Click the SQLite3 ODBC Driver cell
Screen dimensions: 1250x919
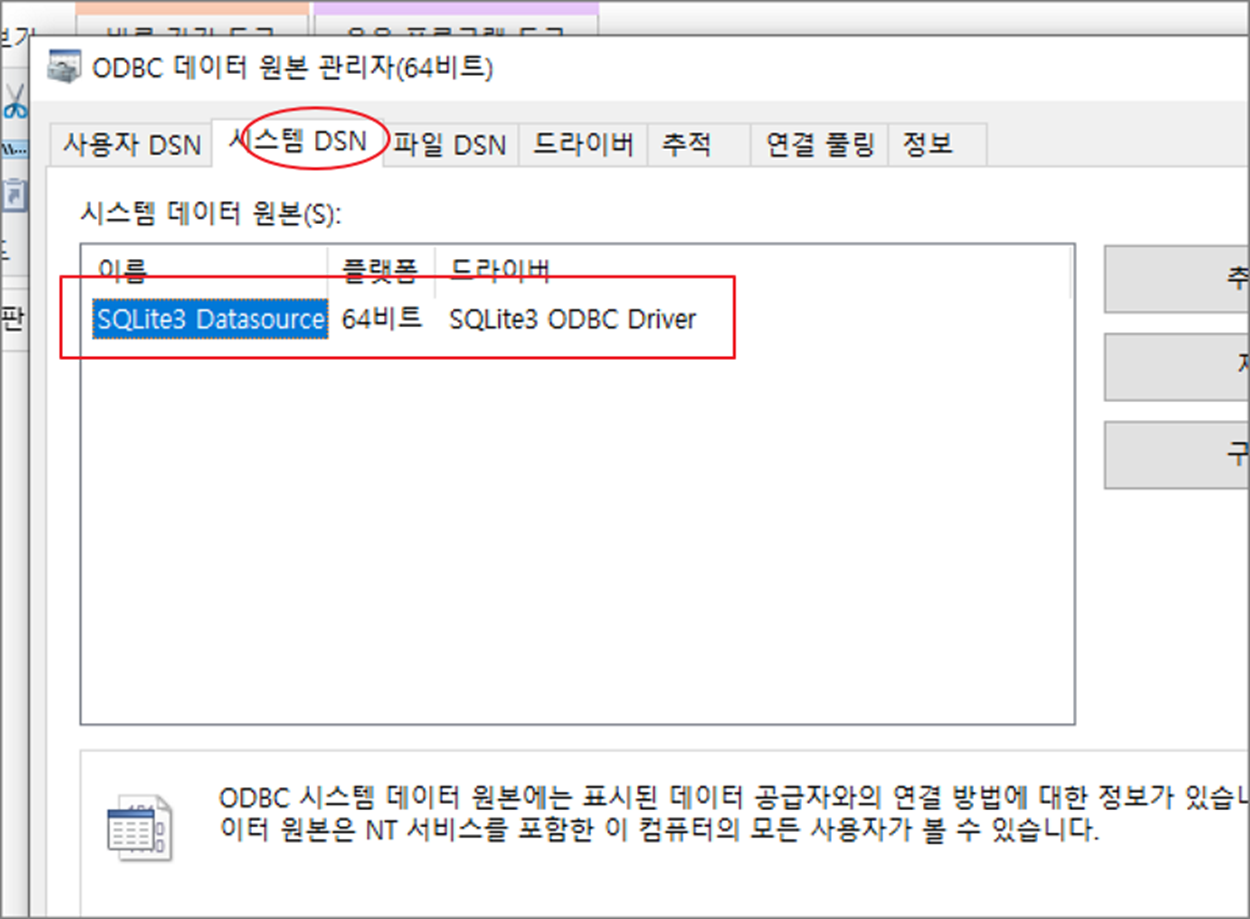coord(572,319)
